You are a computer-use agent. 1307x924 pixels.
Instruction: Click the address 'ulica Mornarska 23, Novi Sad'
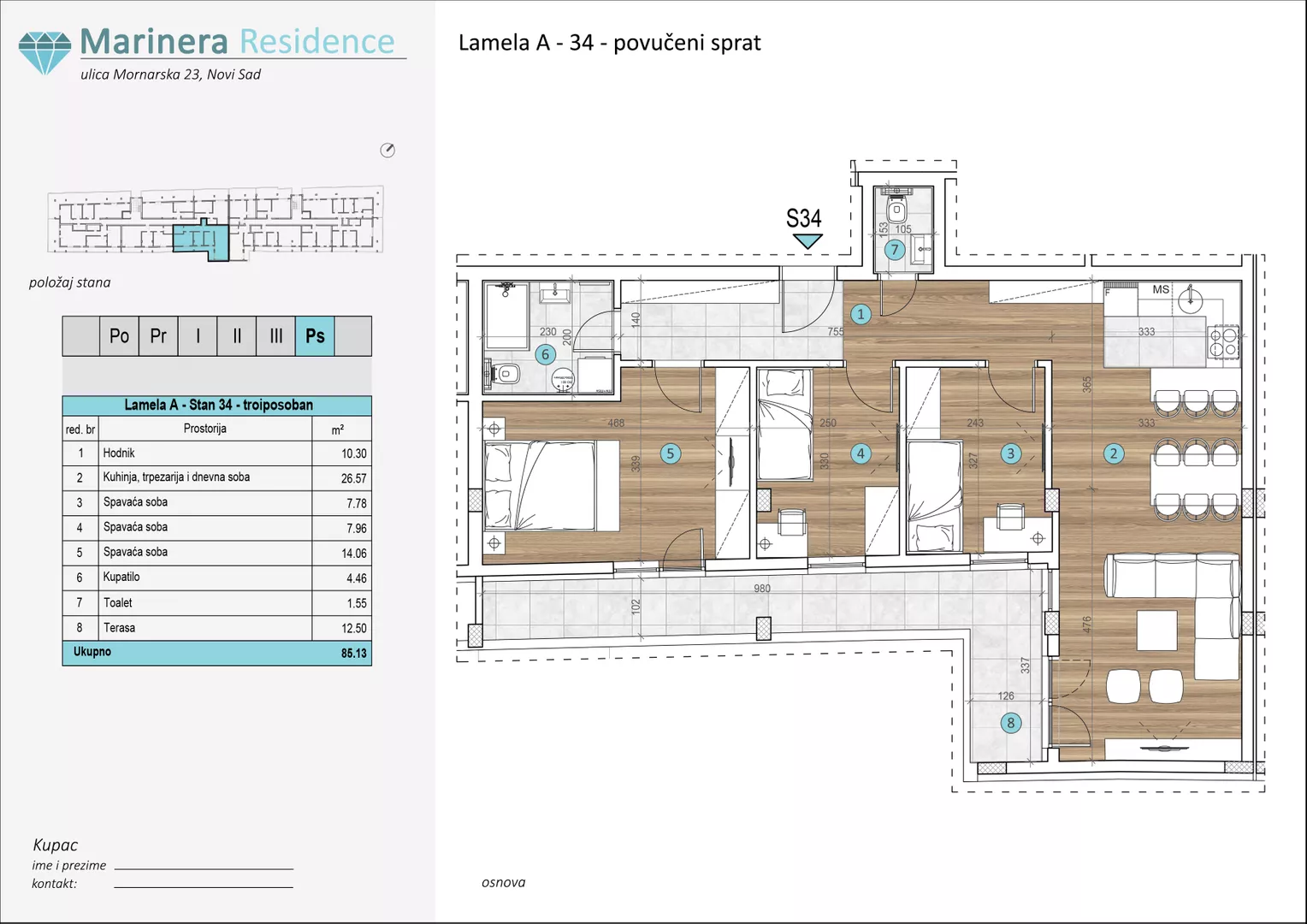coord(170,74)
